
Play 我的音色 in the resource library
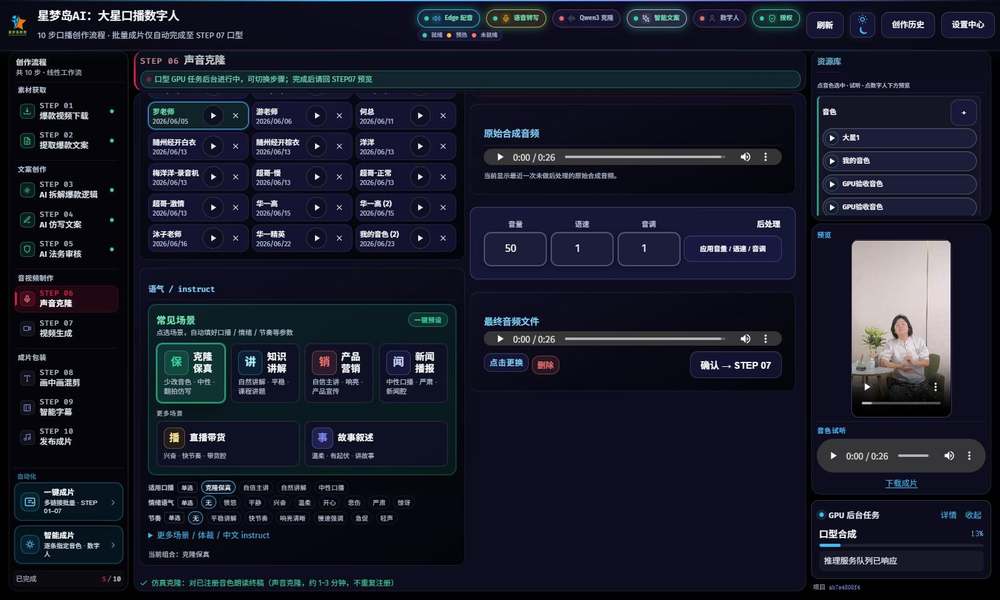pos(832,161)
